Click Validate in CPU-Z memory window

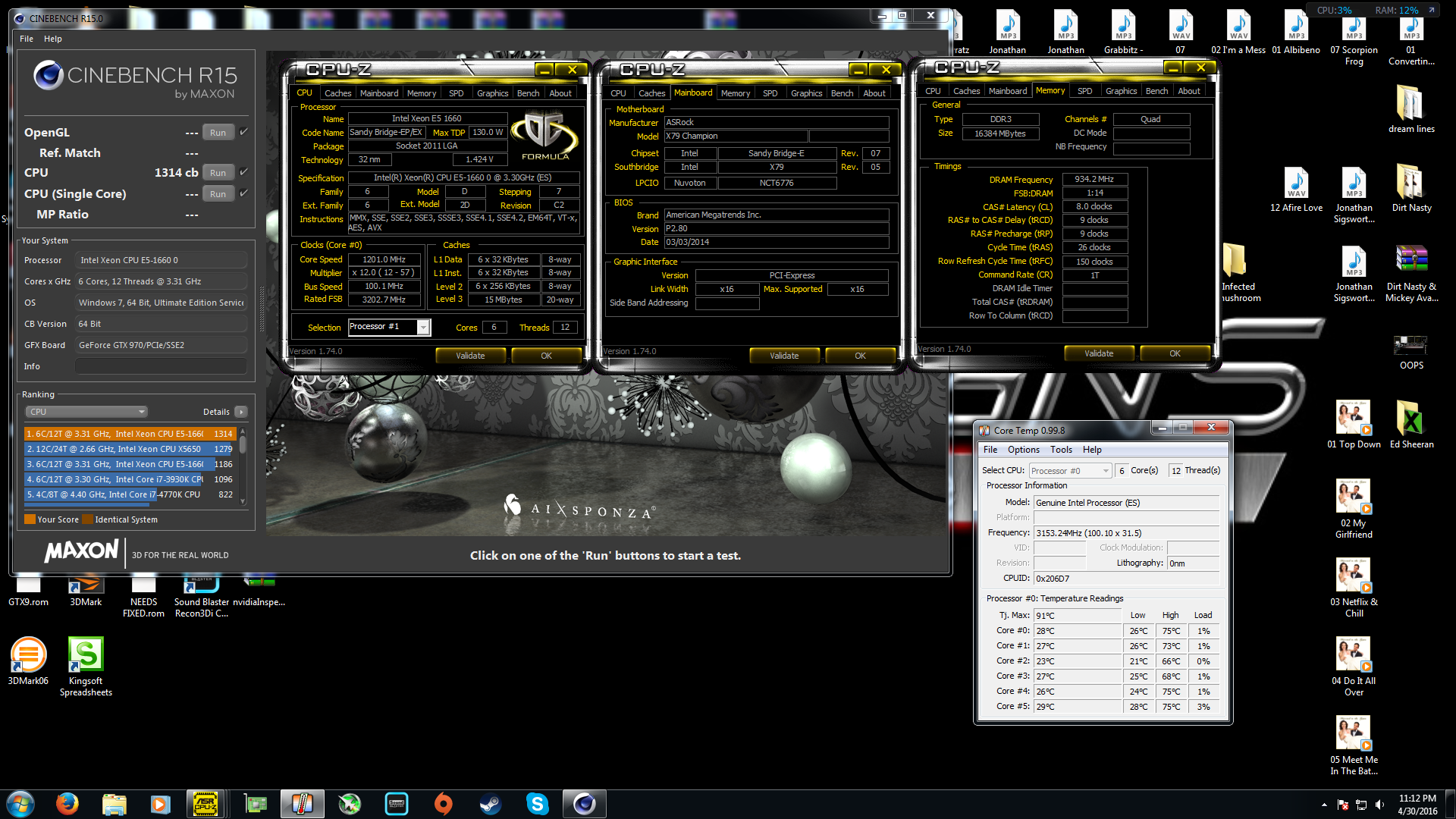pyautogui.click(x=1099, y=353)
